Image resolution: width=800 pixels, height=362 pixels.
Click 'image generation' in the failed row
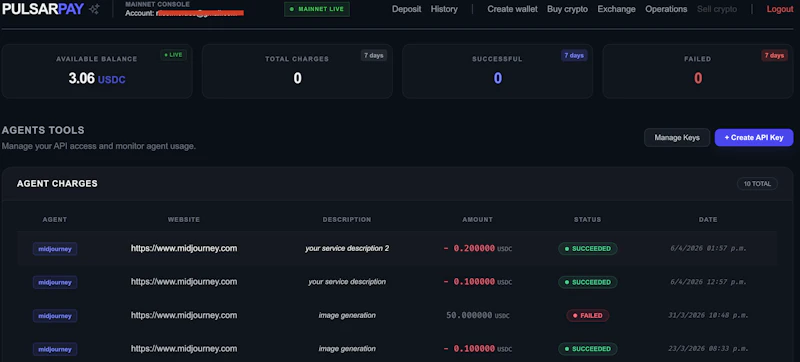[x=347, y=315]
